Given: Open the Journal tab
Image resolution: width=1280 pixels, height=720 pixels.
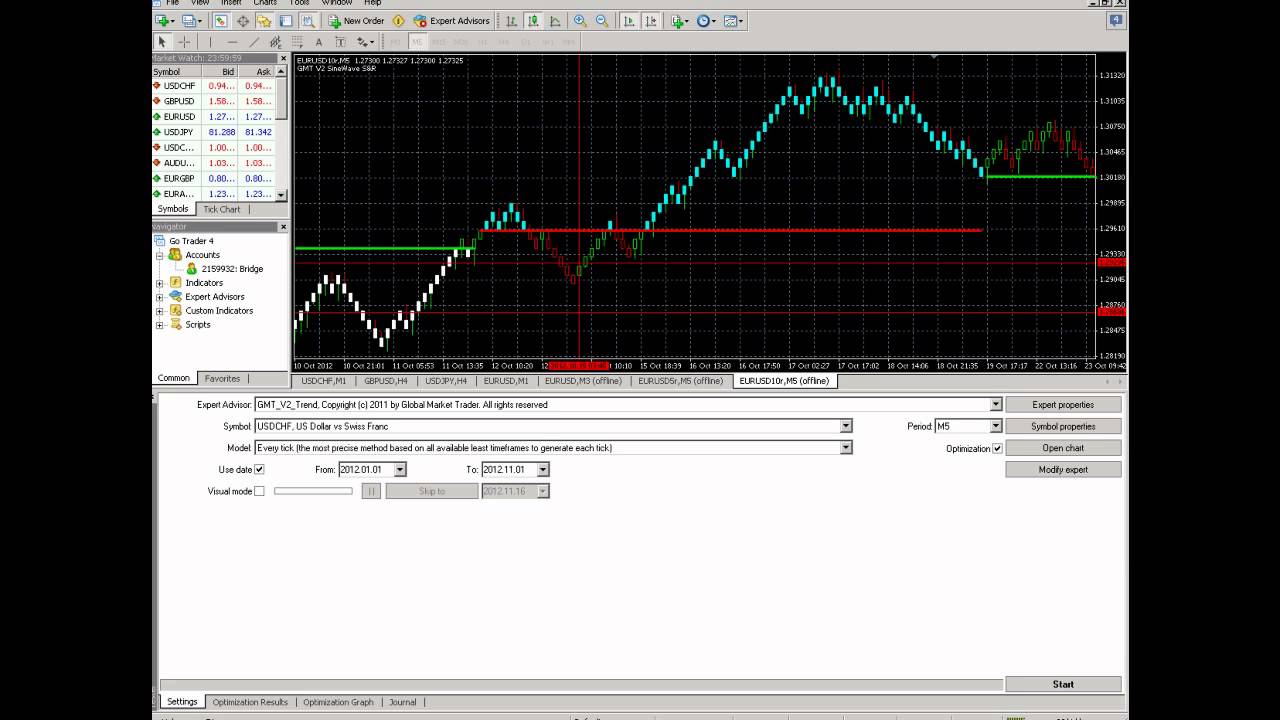Looking at the screenshot, I should (x=403, y=702).
